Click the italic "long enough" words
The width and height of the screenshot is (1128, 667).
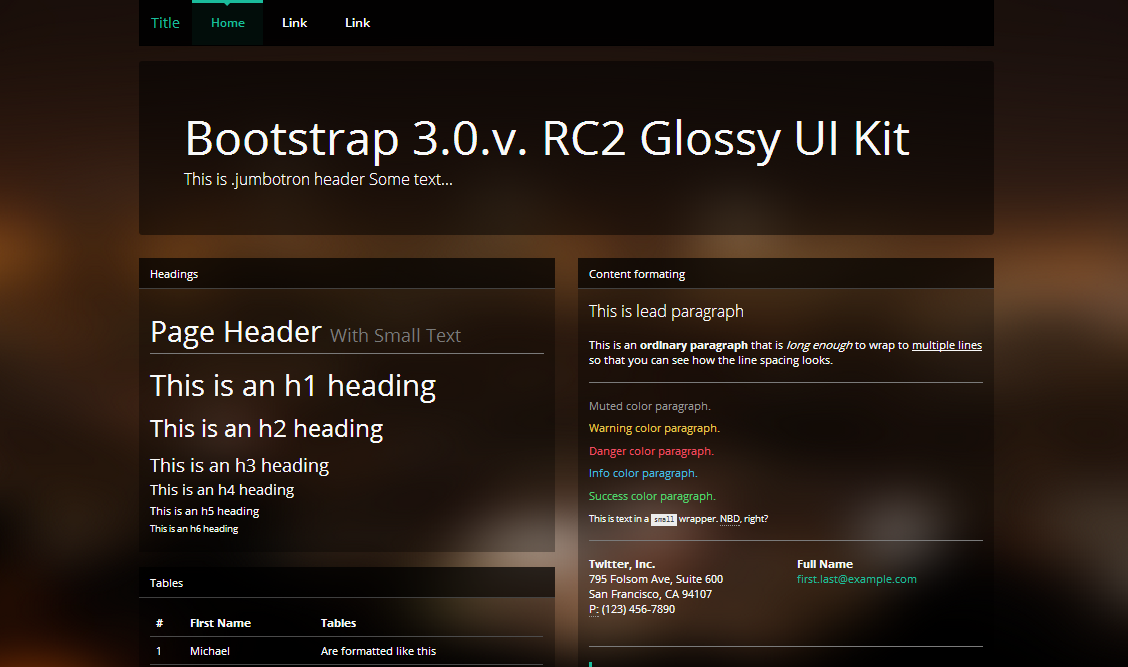[x=819, y=345]
